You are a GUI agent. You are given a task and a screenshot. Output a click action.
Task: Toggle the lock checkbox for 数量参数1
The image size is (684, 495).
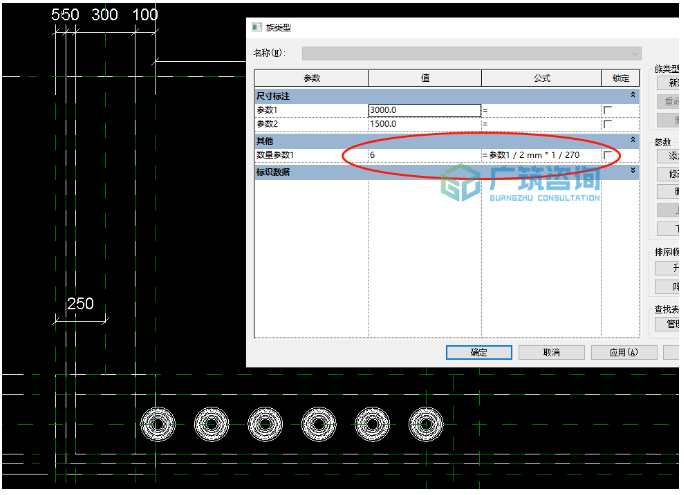[x=607, y=155]
